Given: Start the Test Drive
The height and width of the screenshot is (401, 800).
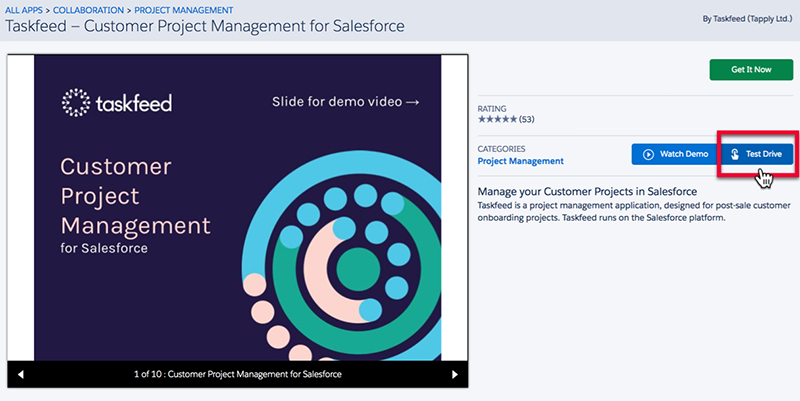Looking at the screenshot, I should pos(757,154).
